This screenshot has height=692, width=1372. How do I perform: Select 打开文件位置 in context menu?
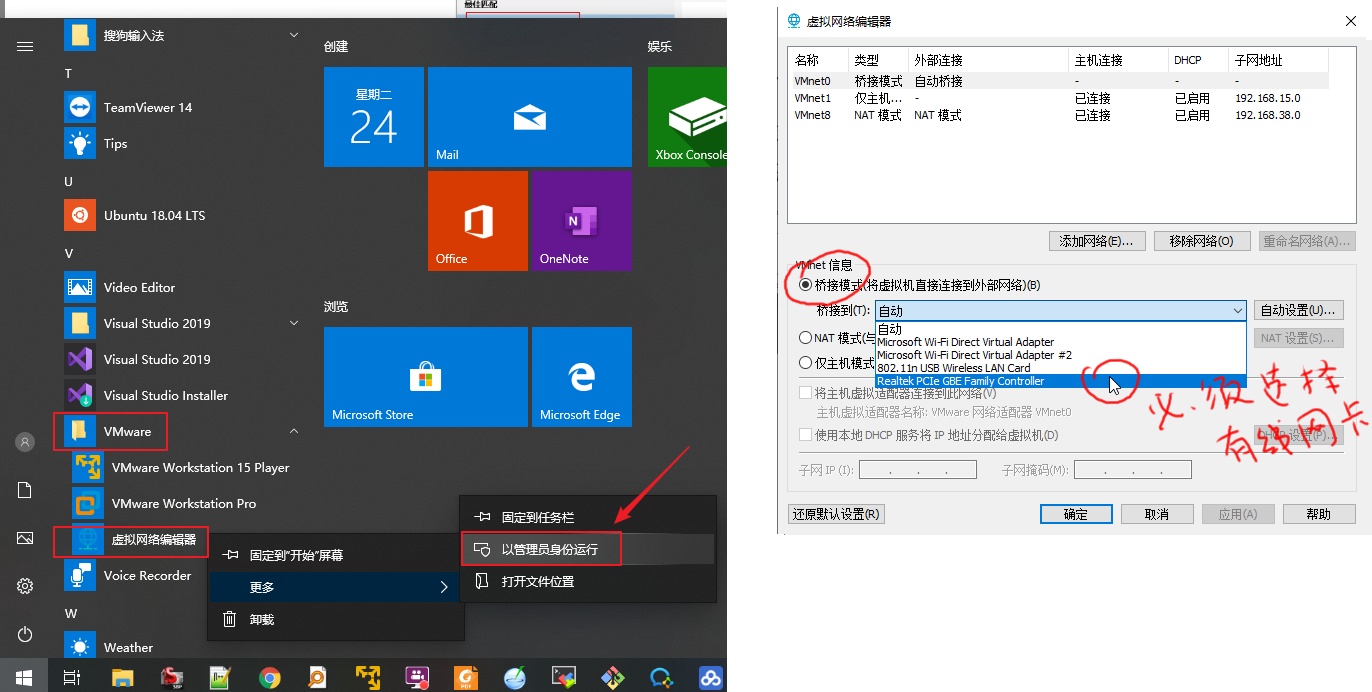click(x=588, y=581)
